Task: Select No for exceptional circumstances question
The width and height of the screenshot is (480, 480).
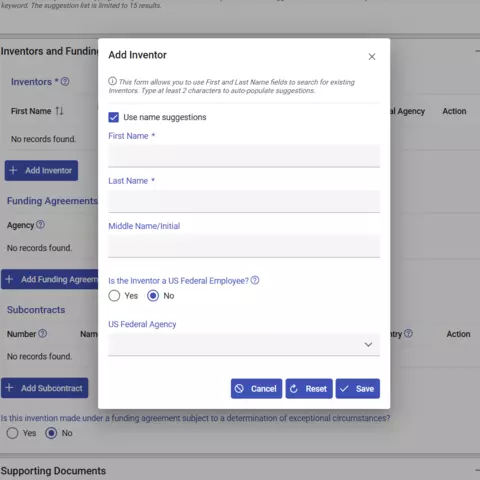Action: click(x=51, y=433)
